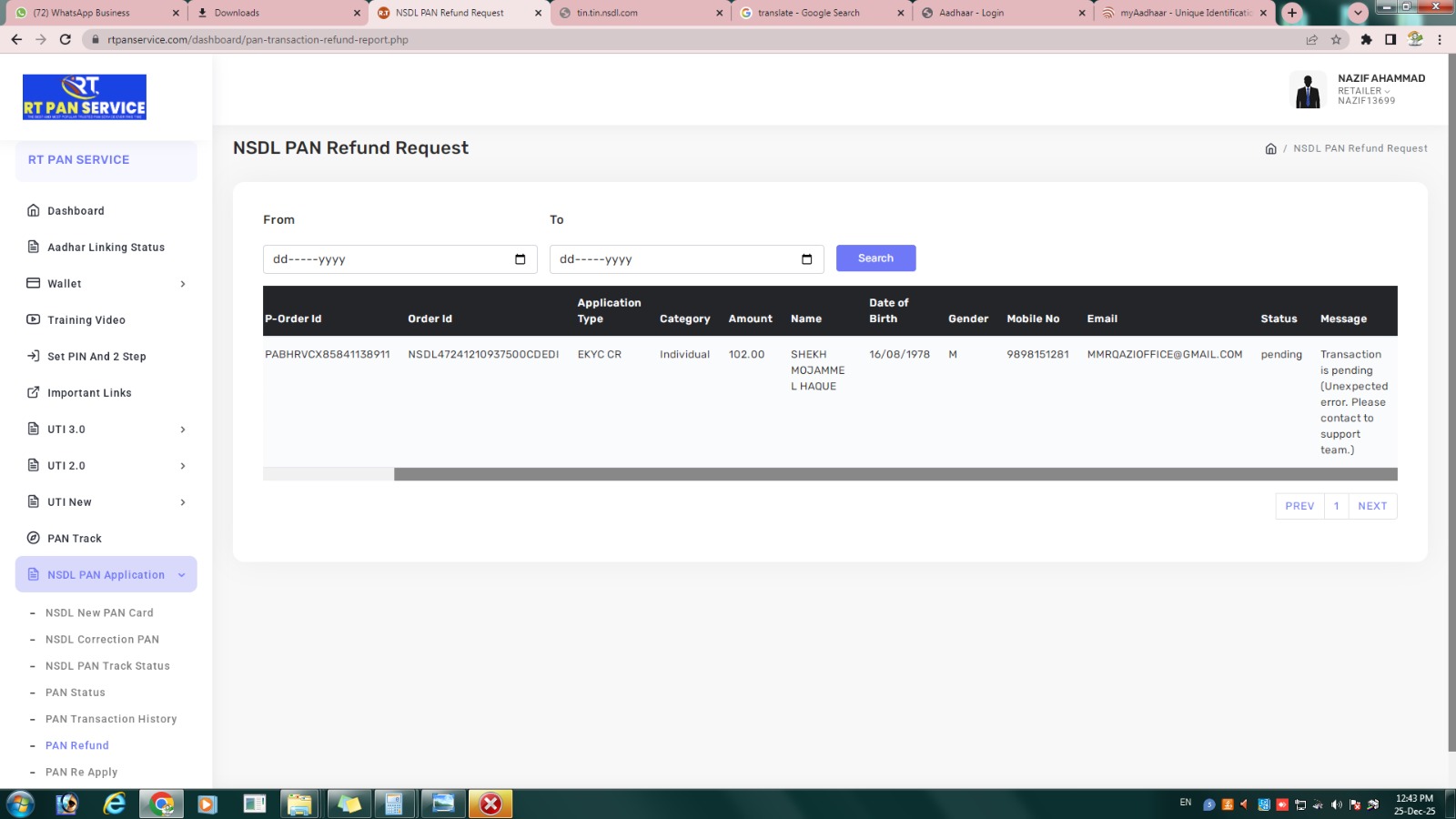Click the PAN Track compass icon

coord(34,538)
